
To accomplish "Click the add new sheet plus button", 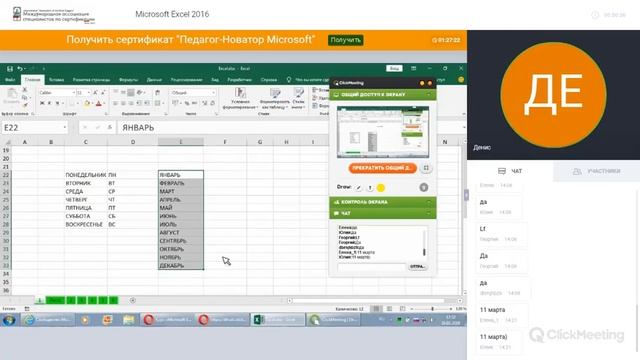I will point(133,300).
